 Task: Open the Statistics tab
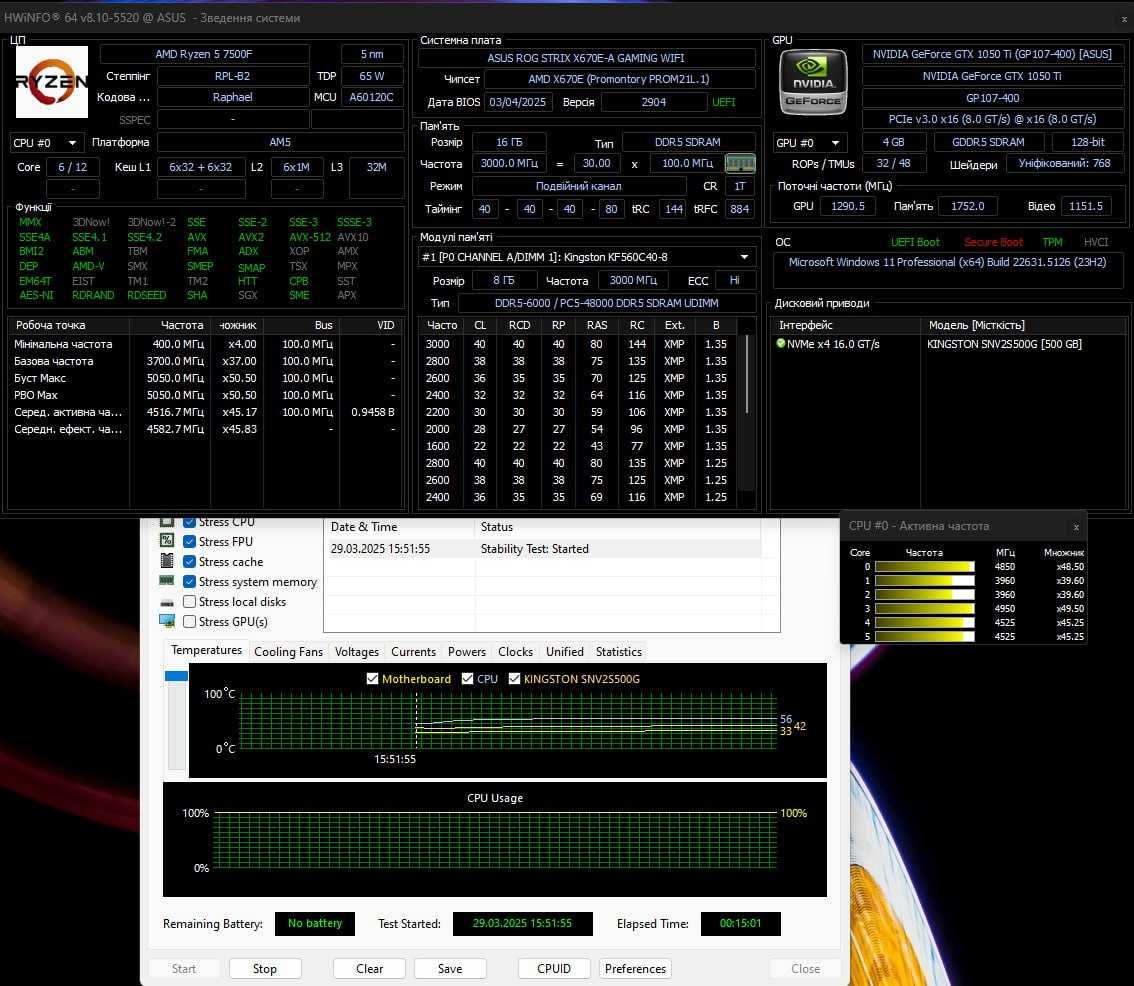[618, 652]
